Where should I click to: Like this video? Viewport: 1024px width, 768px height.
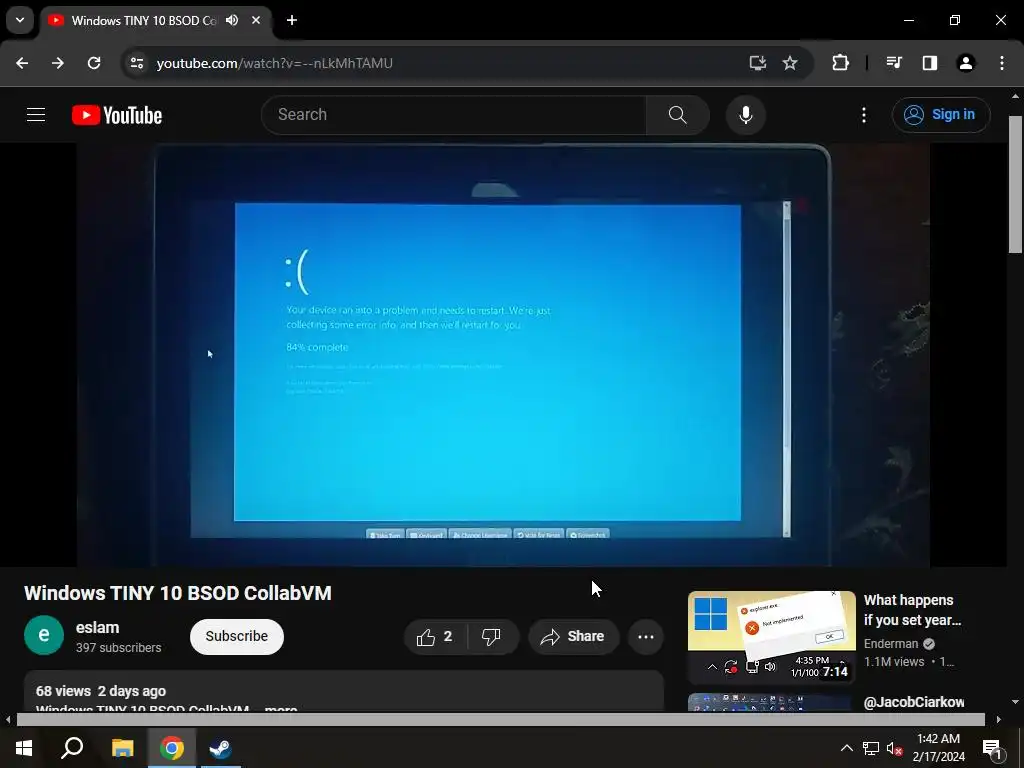[x=436, y=637]
